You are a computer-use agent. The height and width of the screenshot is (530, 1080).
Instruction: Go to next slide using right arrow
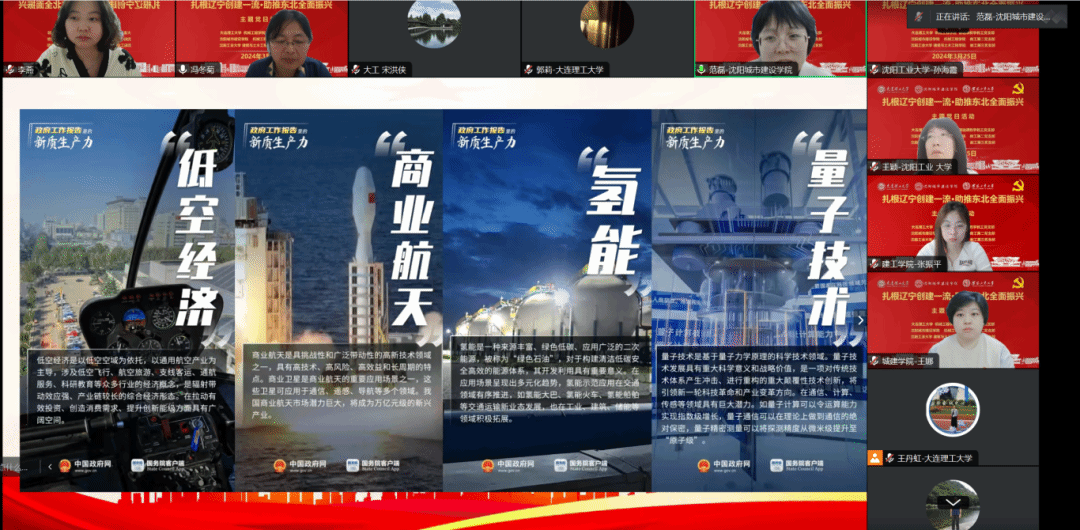[x=859, y=320]
